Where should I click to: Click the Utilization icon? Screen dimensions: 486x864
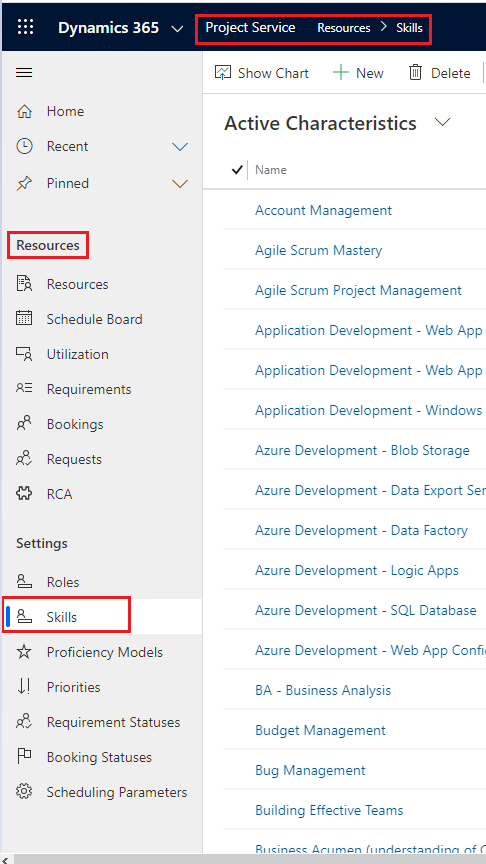click(24, 354)
